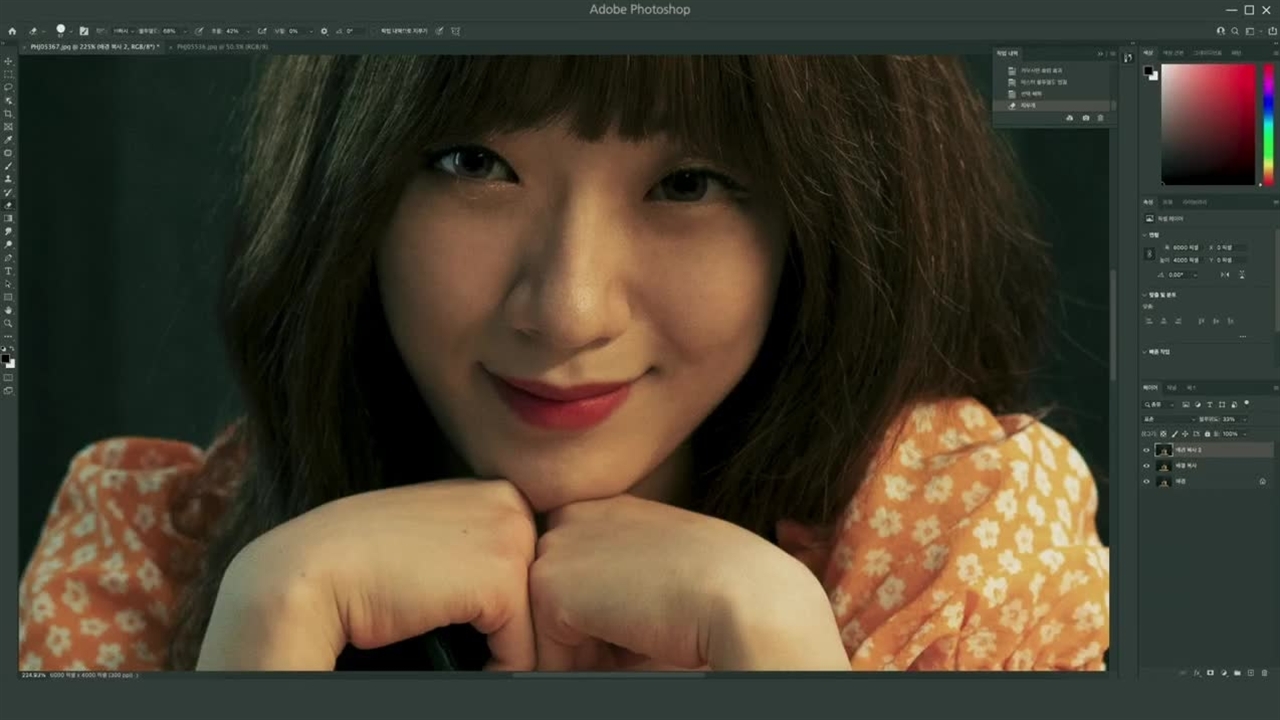Click the brush settings gear icon
Viewport: 1280px width, 720px height.
click(x=324, y=31)
